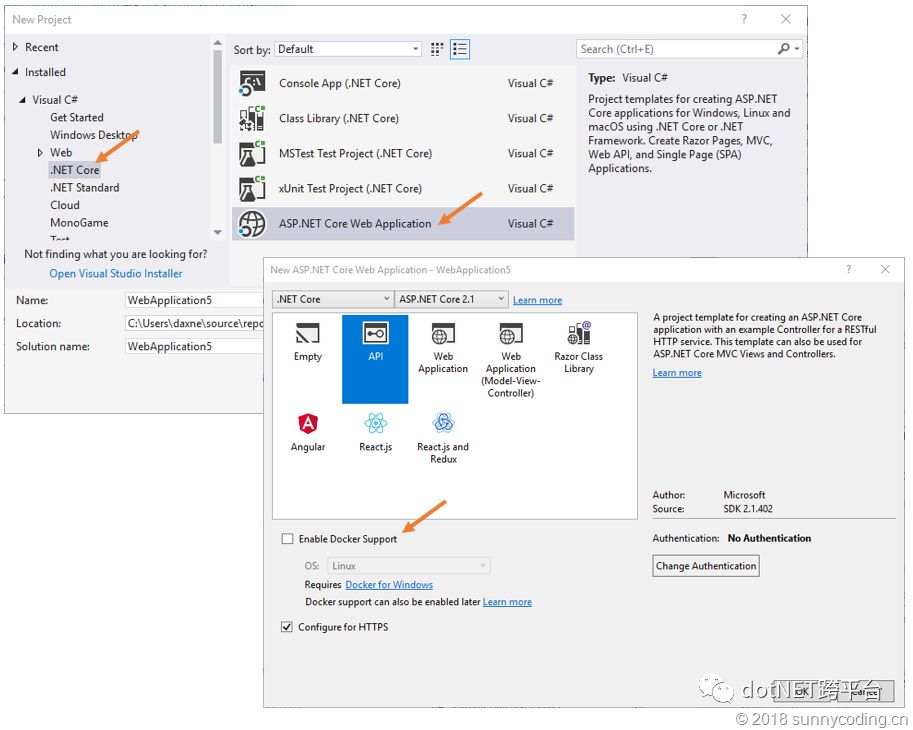Open search options dropdown arrow
Screen dimensions: 913x730
797,49
